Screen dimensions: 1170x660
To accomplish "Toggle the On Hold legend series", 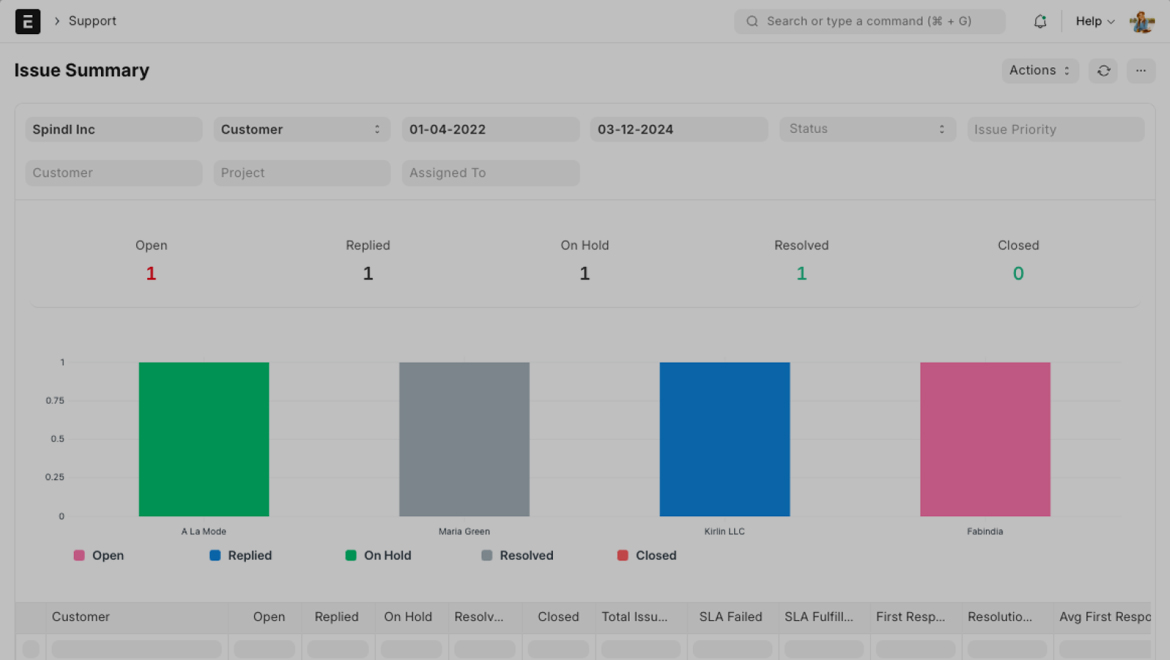I will click(x=378, y=556).
